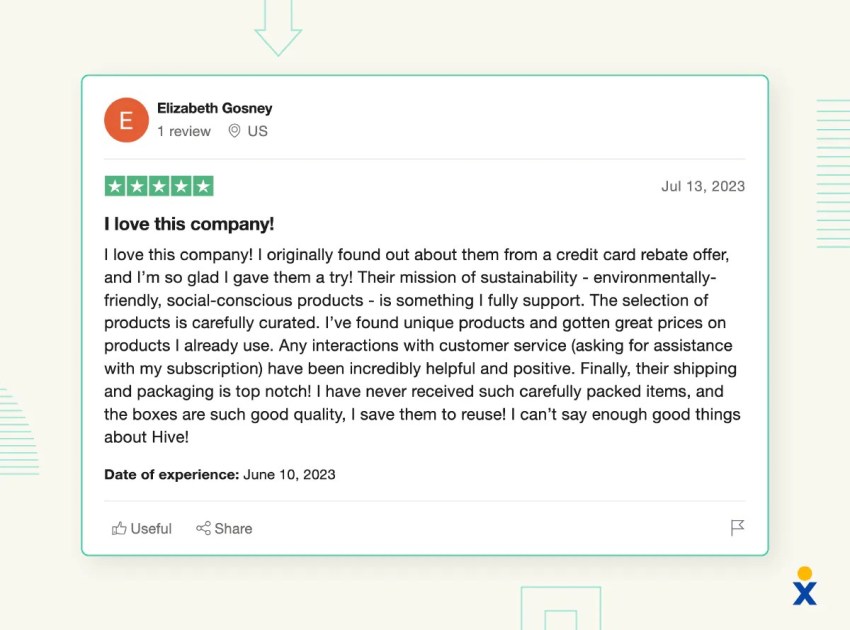Click the third green rating star
The width and height of the screenshot is (850, 630).
click(x=159, y=186)
